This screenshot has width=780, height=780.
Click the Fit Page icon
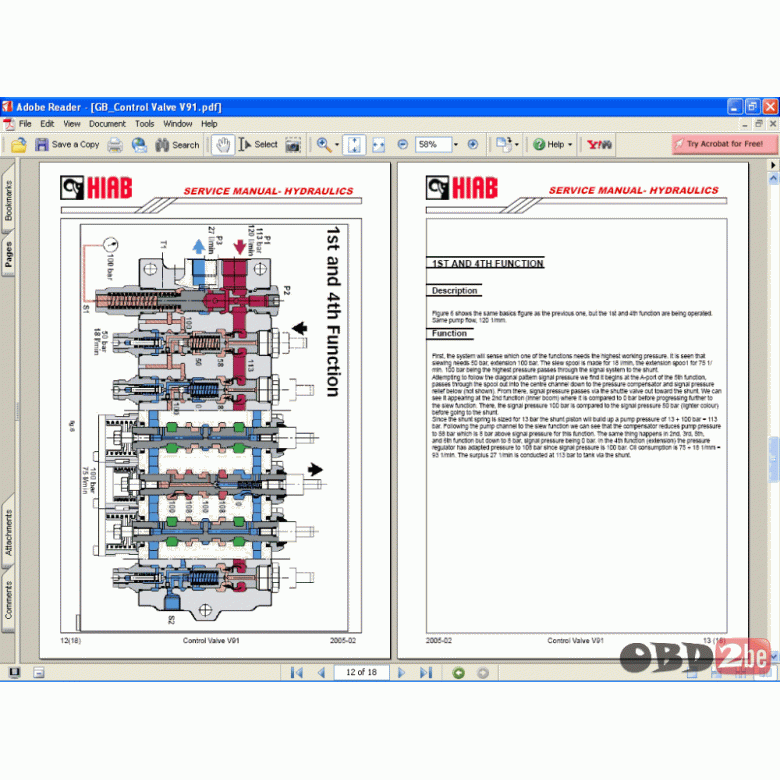pos(354,145)
